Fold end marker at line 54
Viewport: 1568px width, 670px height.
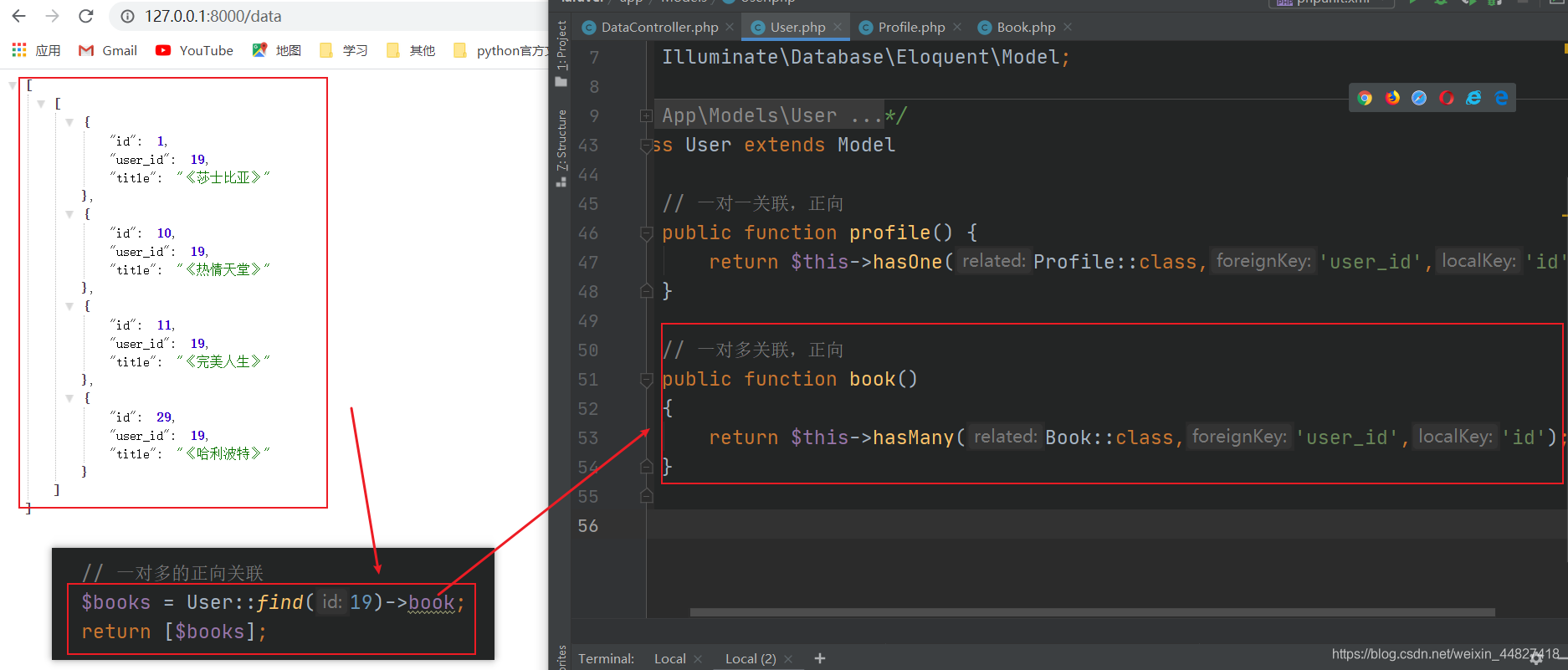coord(646,466)
